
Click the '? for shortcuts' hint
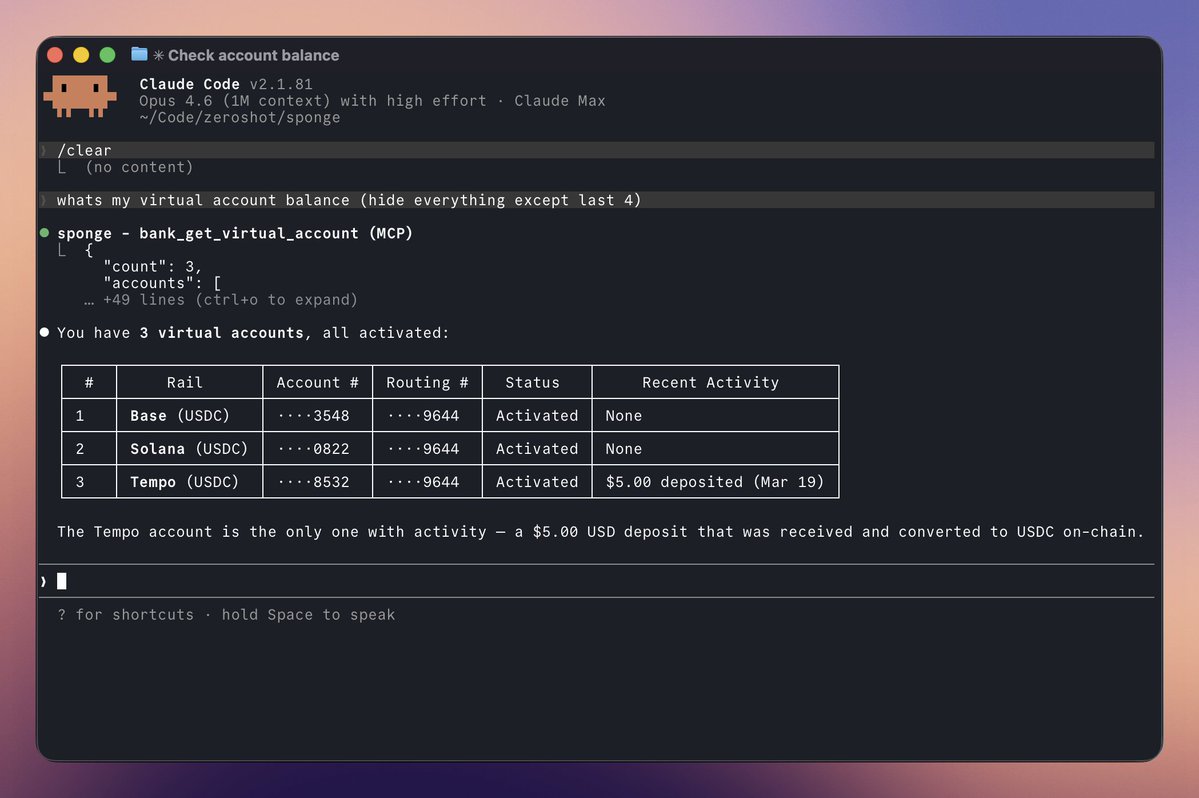tap(125, 615)
